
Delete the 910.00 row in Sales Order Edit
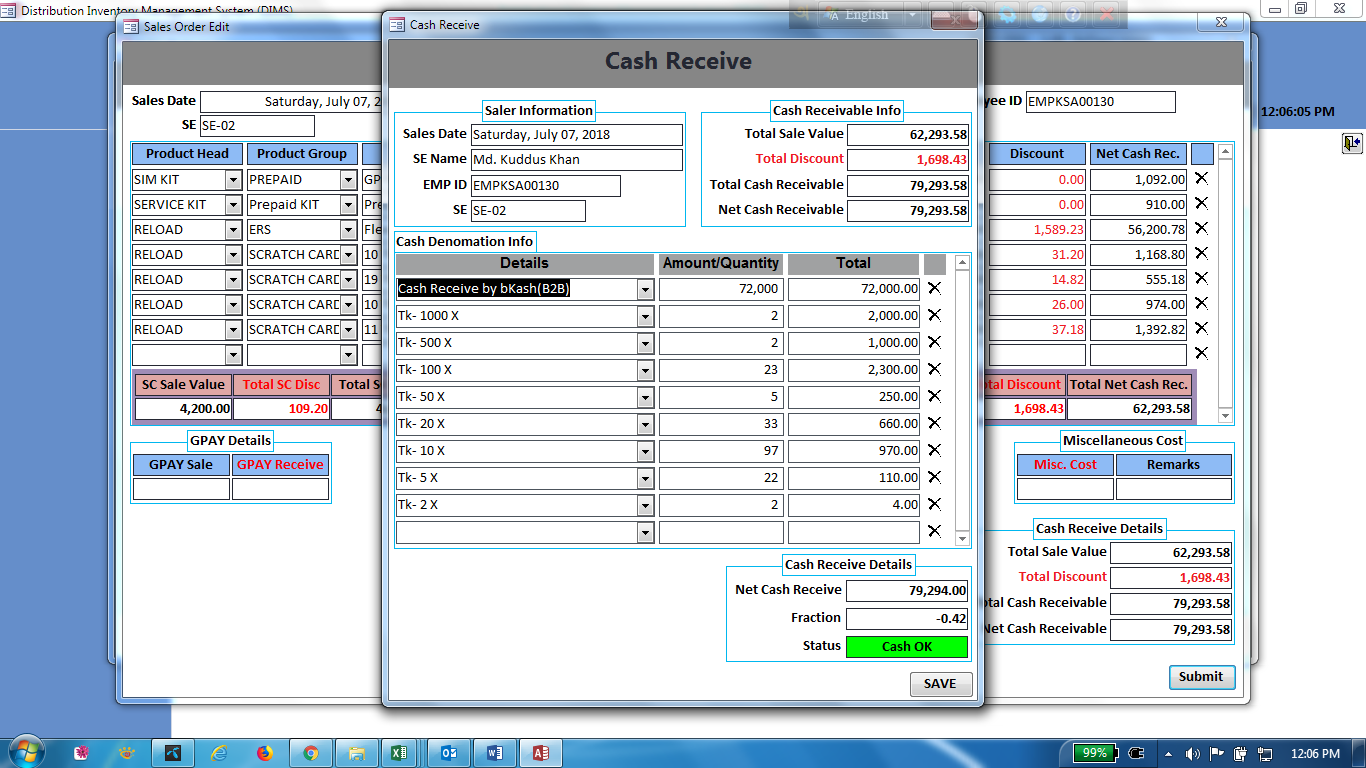1201,204
